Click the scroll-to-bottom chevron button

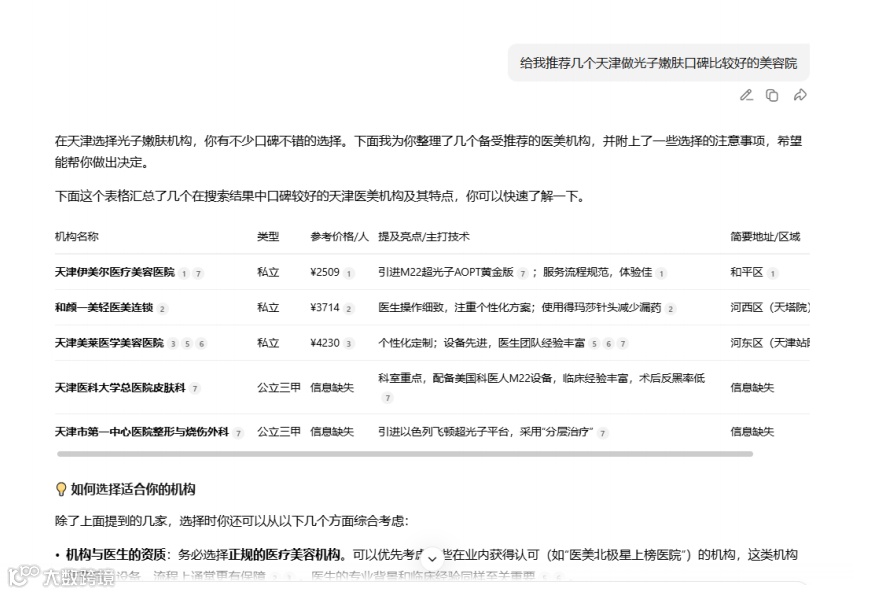pos(432,558)
